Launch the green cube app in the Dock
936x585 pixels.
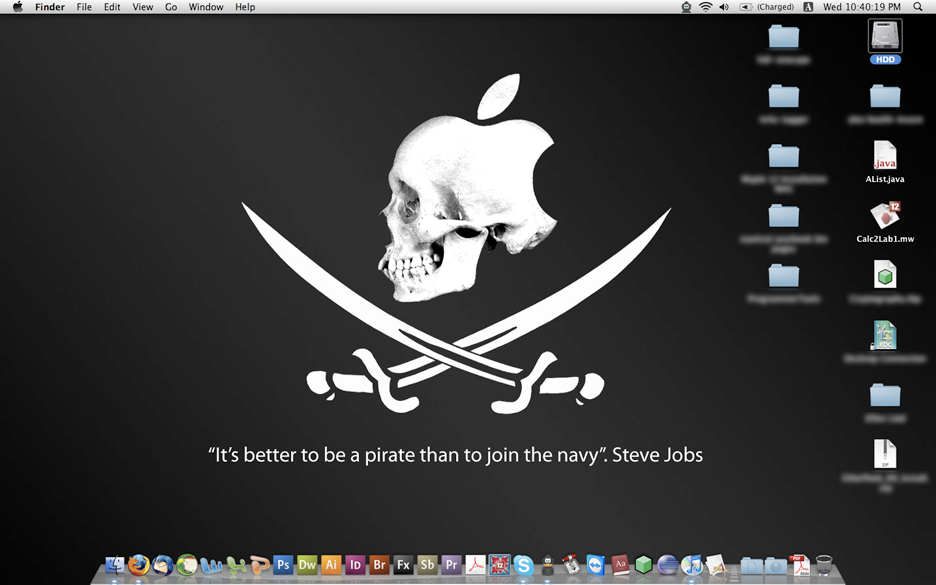click(644, 565)
